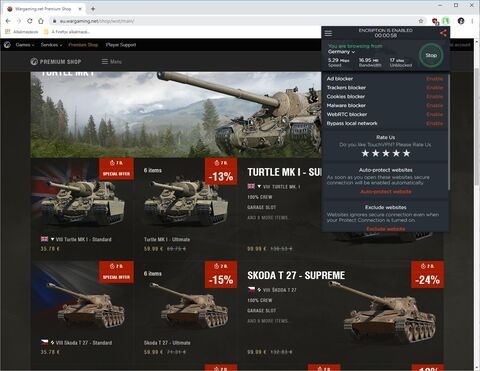This screenshot has height=371, width=480.
Task: Click the 35.78 € Turtle Standard price
Action: pyautogui.click(x=50, y=248)
